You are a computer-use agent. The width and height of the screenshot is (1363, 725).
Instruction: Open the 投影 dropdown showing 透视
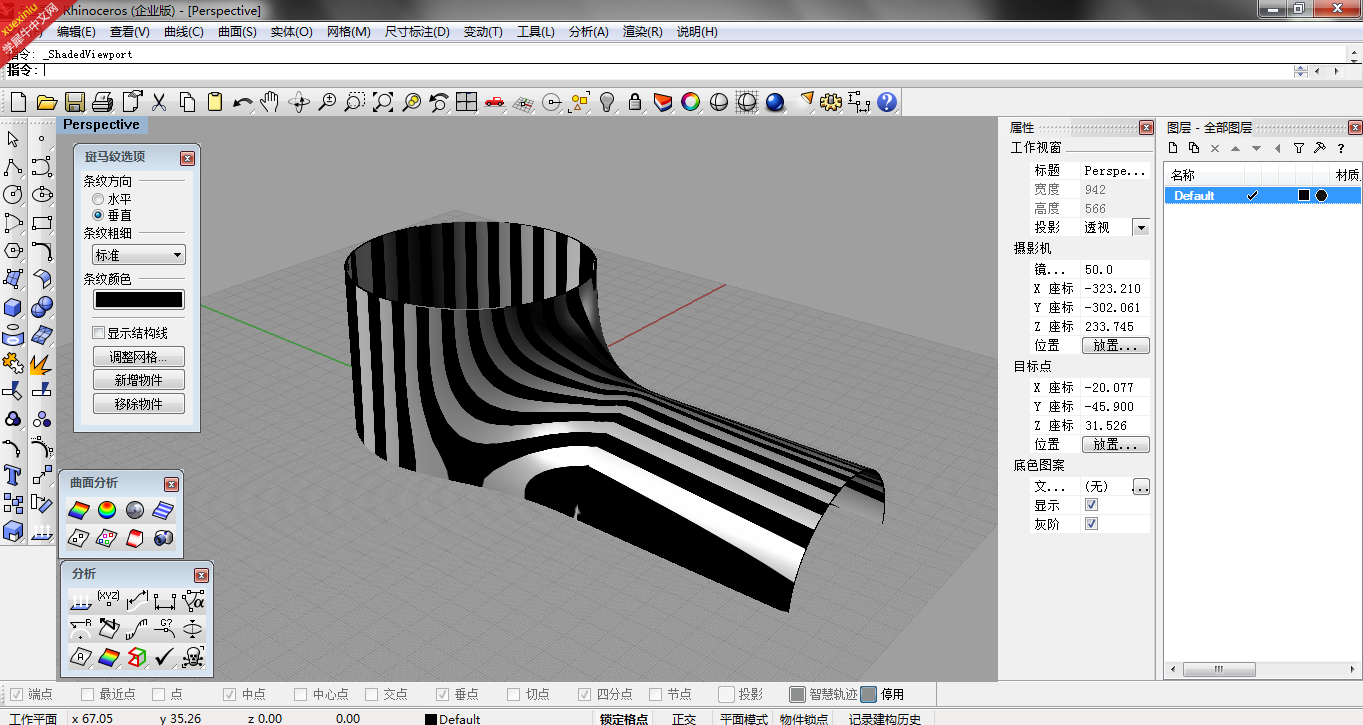pos(1140,227)
